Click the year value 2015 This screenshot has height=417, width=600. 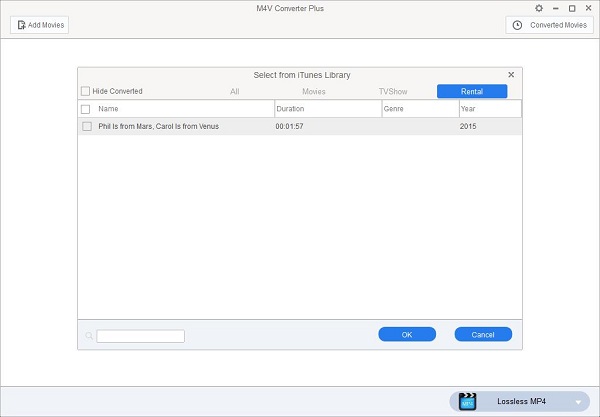click(x=468, y=126)
